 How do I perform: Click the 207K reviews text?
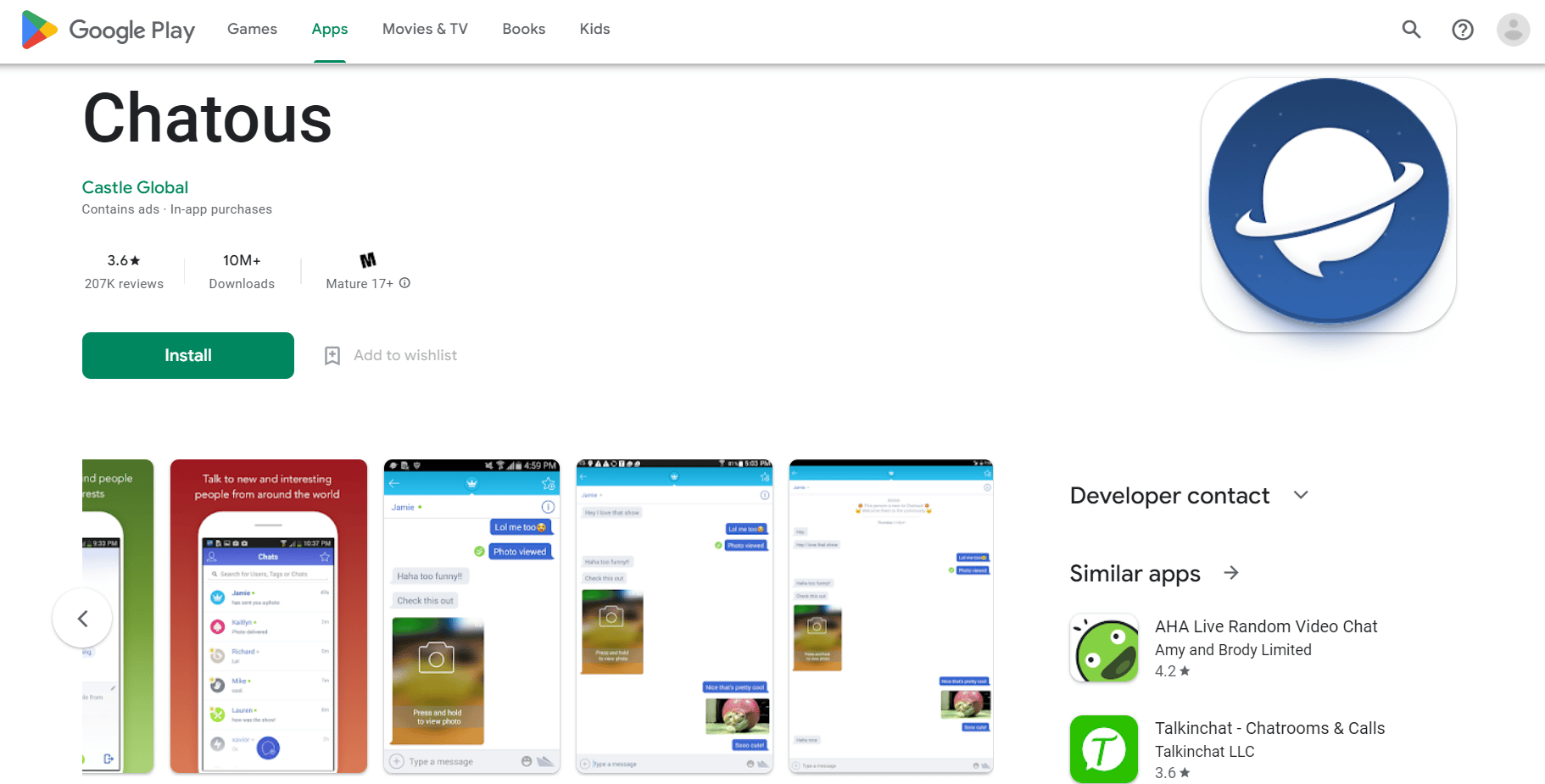click(124, 284)
